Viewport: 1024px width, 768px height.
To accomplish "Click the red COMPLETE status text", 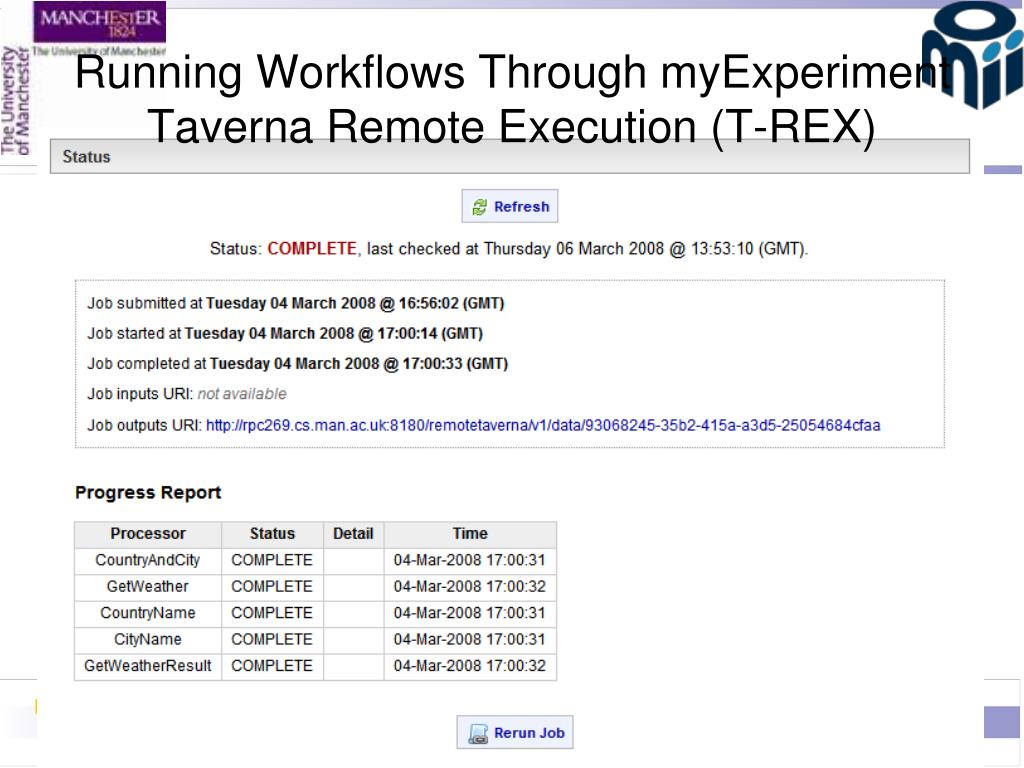I will 311,249.
